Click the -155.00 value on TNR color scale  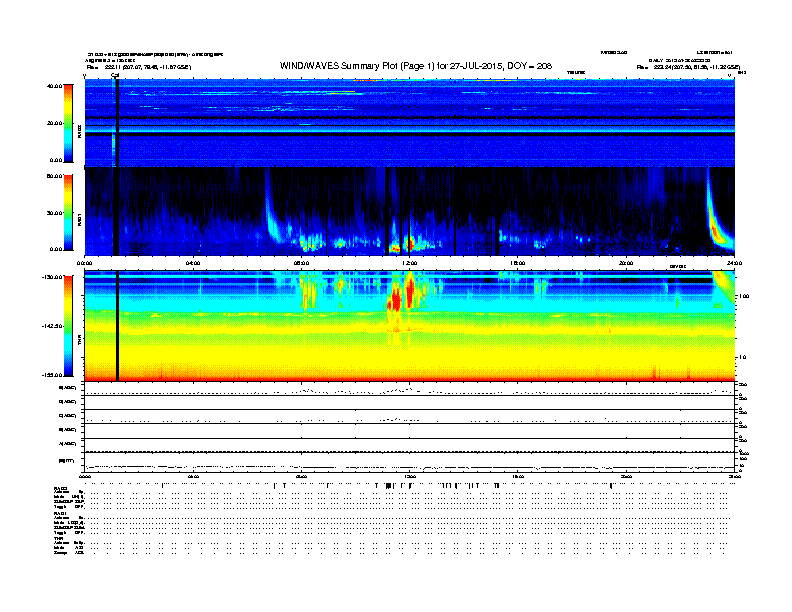pyautogui.click(x=52, y=375)
